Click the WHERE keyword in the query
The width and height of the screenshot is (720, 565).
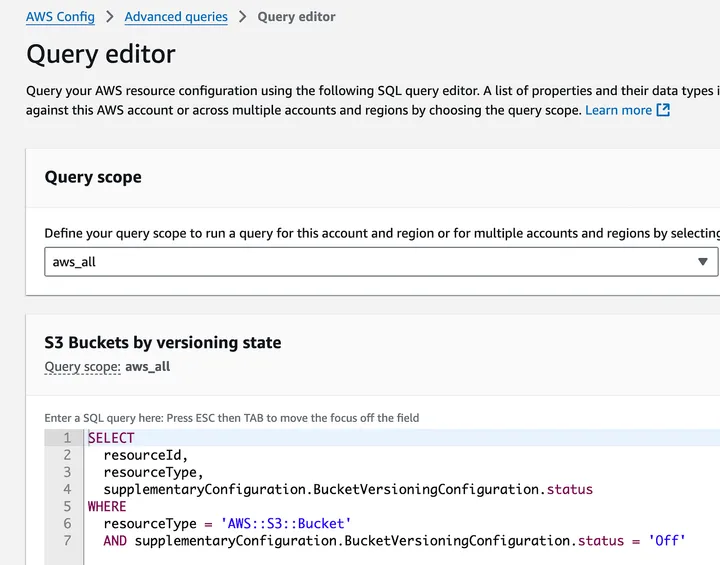click(107, 507)
